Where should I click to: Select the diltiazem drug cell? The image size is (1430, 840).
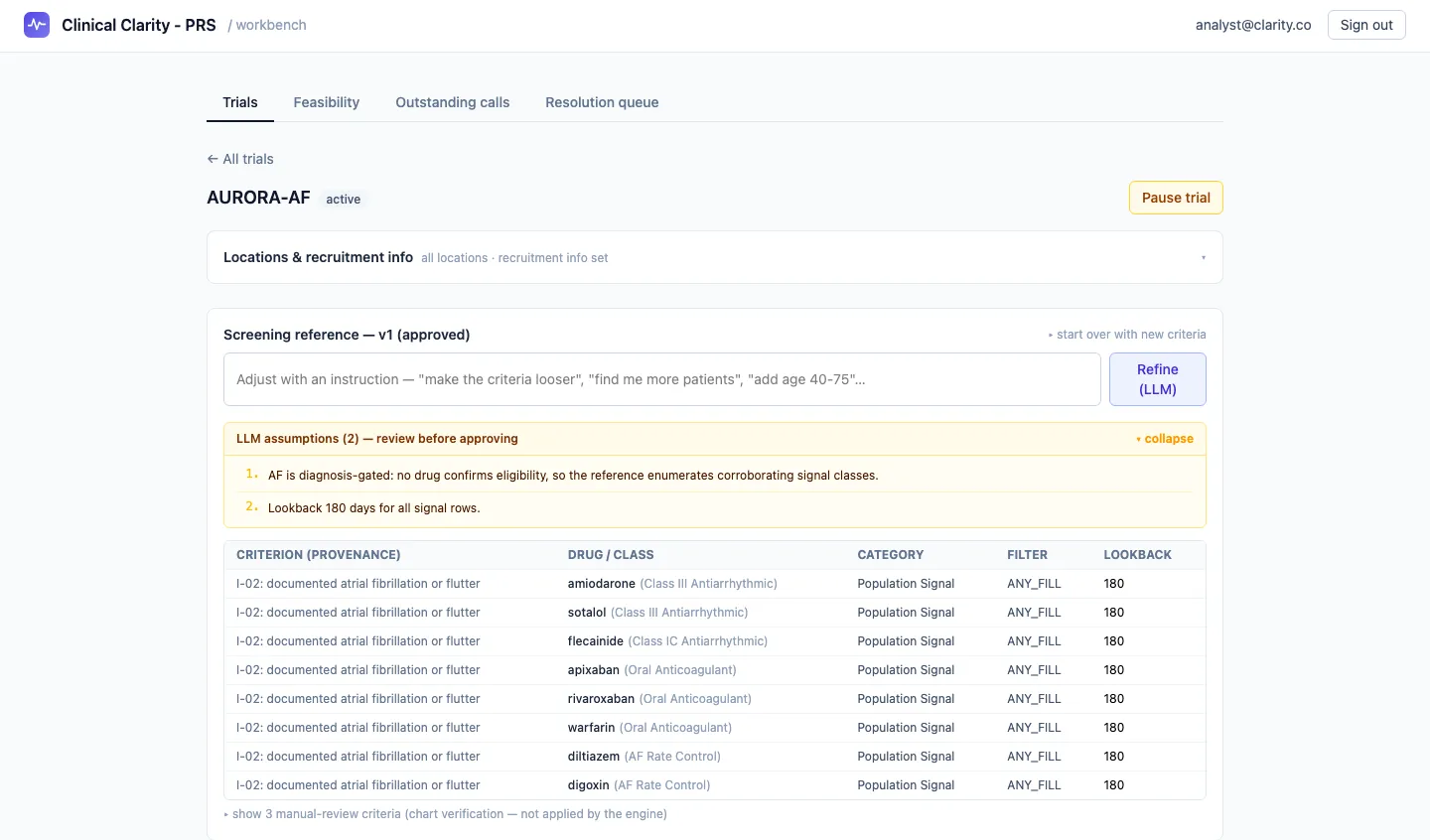click(644, 757)
